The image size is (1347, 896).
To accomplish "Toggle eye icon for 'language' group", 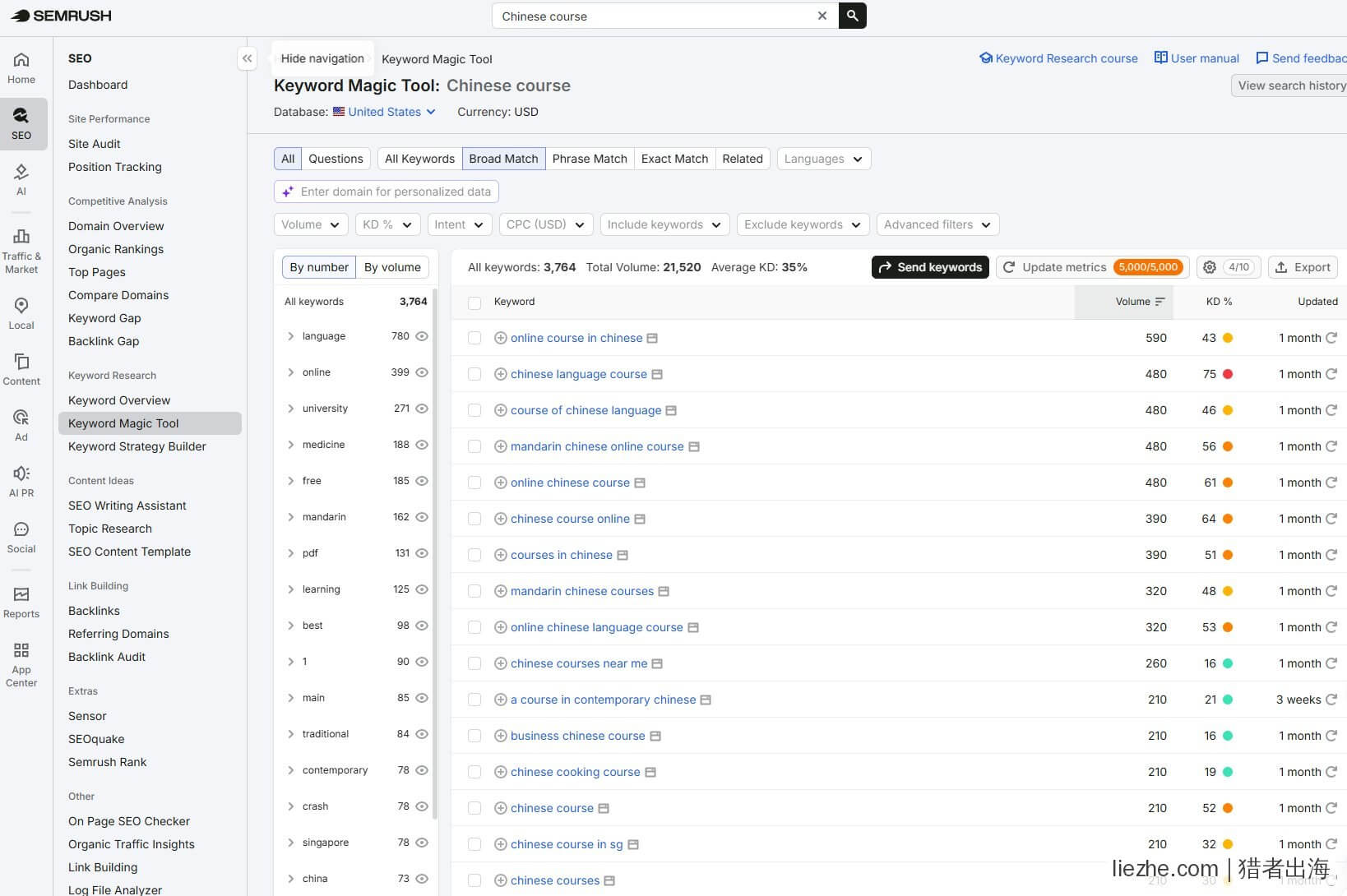I will click(422, 336).
